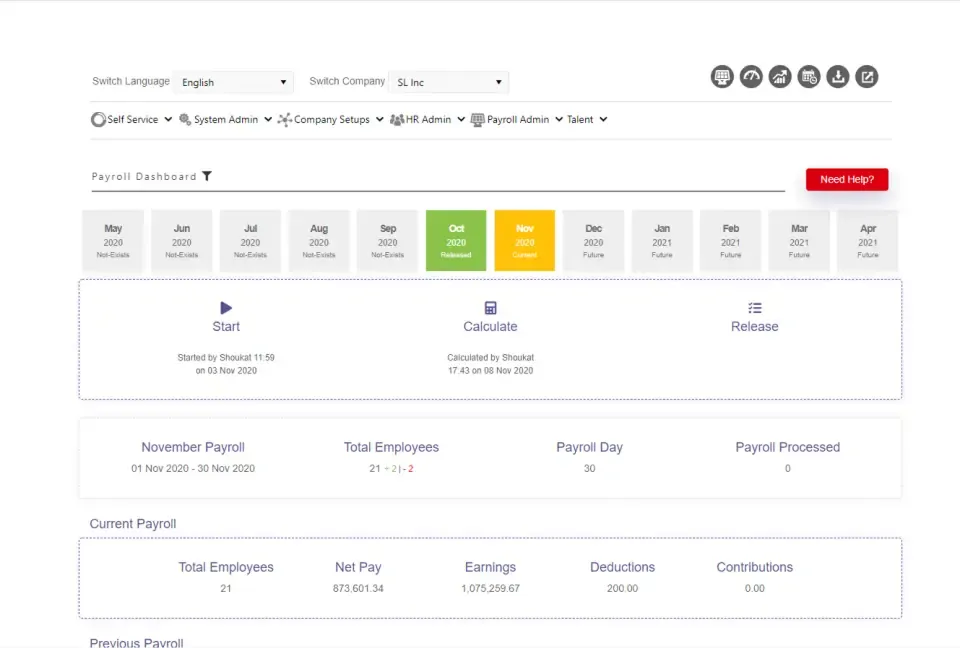Open the Company Setups menu
Screen dimensions: 960x648
coord(331,119)
